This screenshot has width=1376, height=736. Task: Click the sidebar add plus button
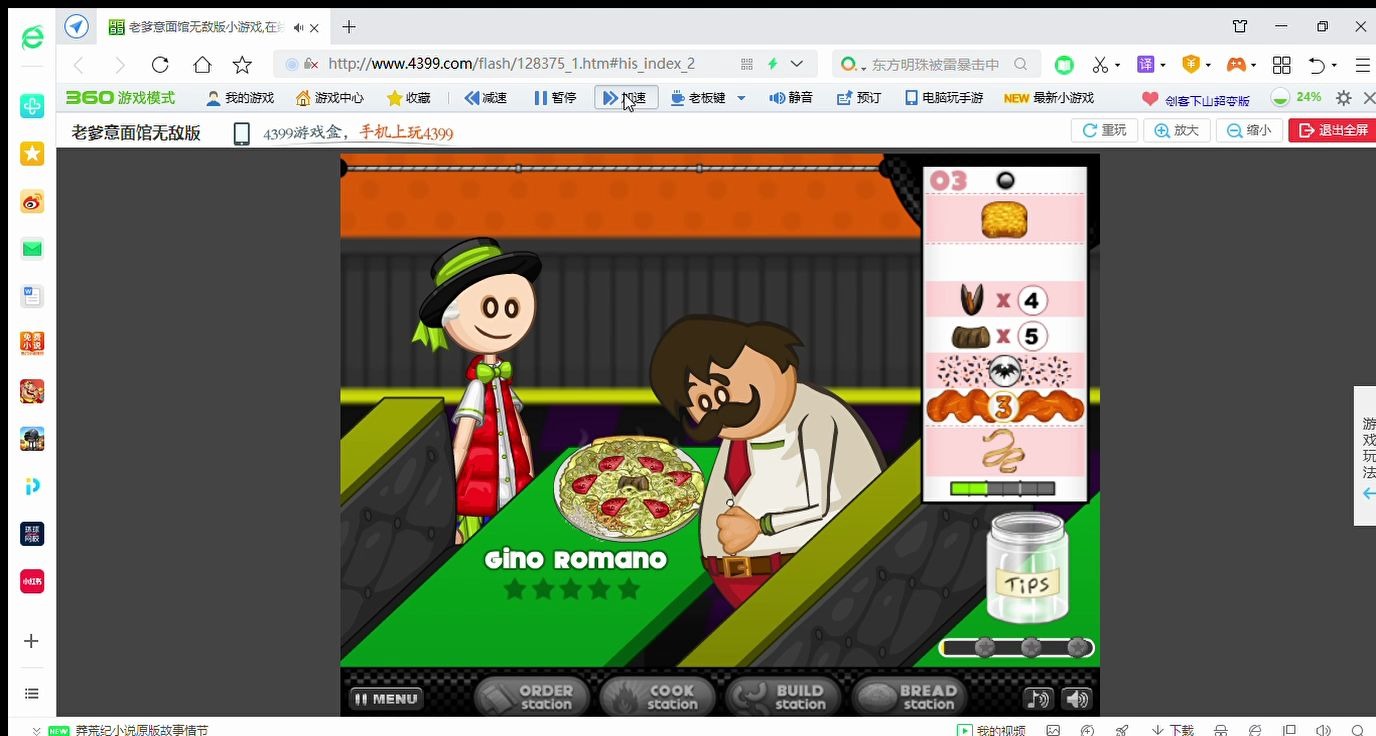(x=31, y=641)
